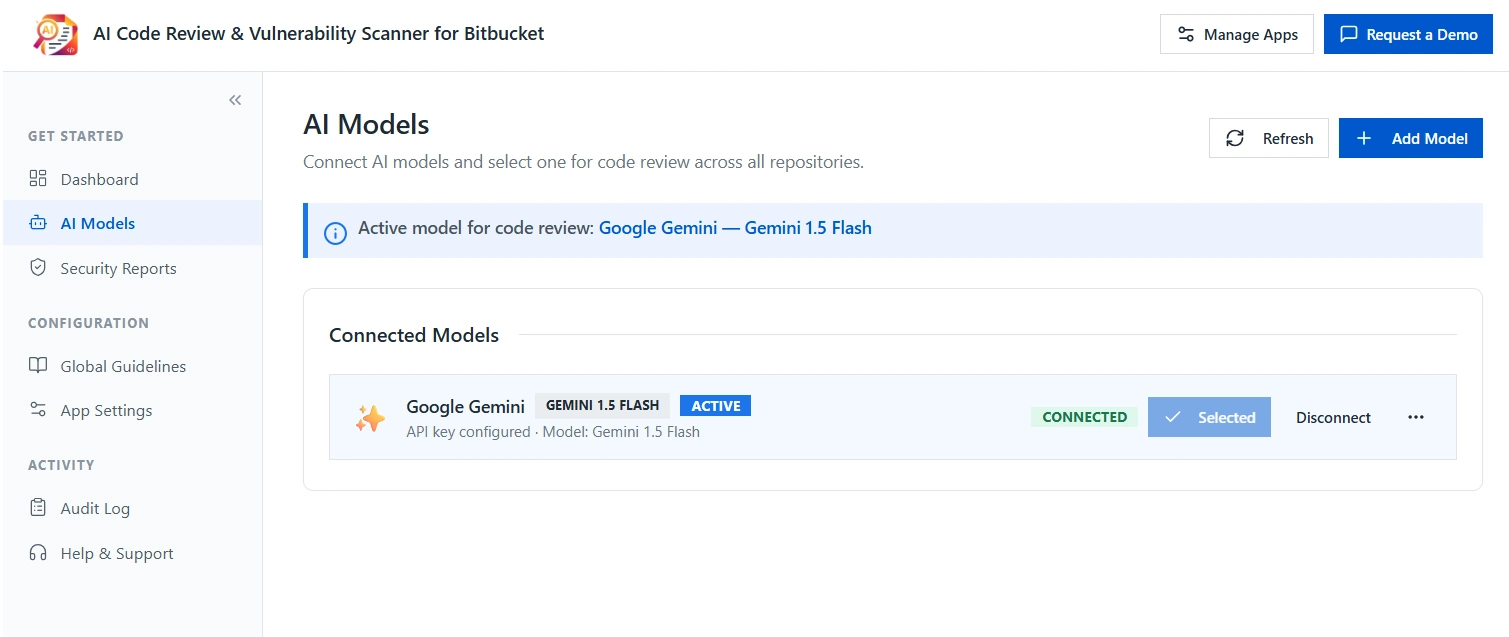Open Help & Support
The height and width of the screenshot is (637, 1509).
point(132,553)
